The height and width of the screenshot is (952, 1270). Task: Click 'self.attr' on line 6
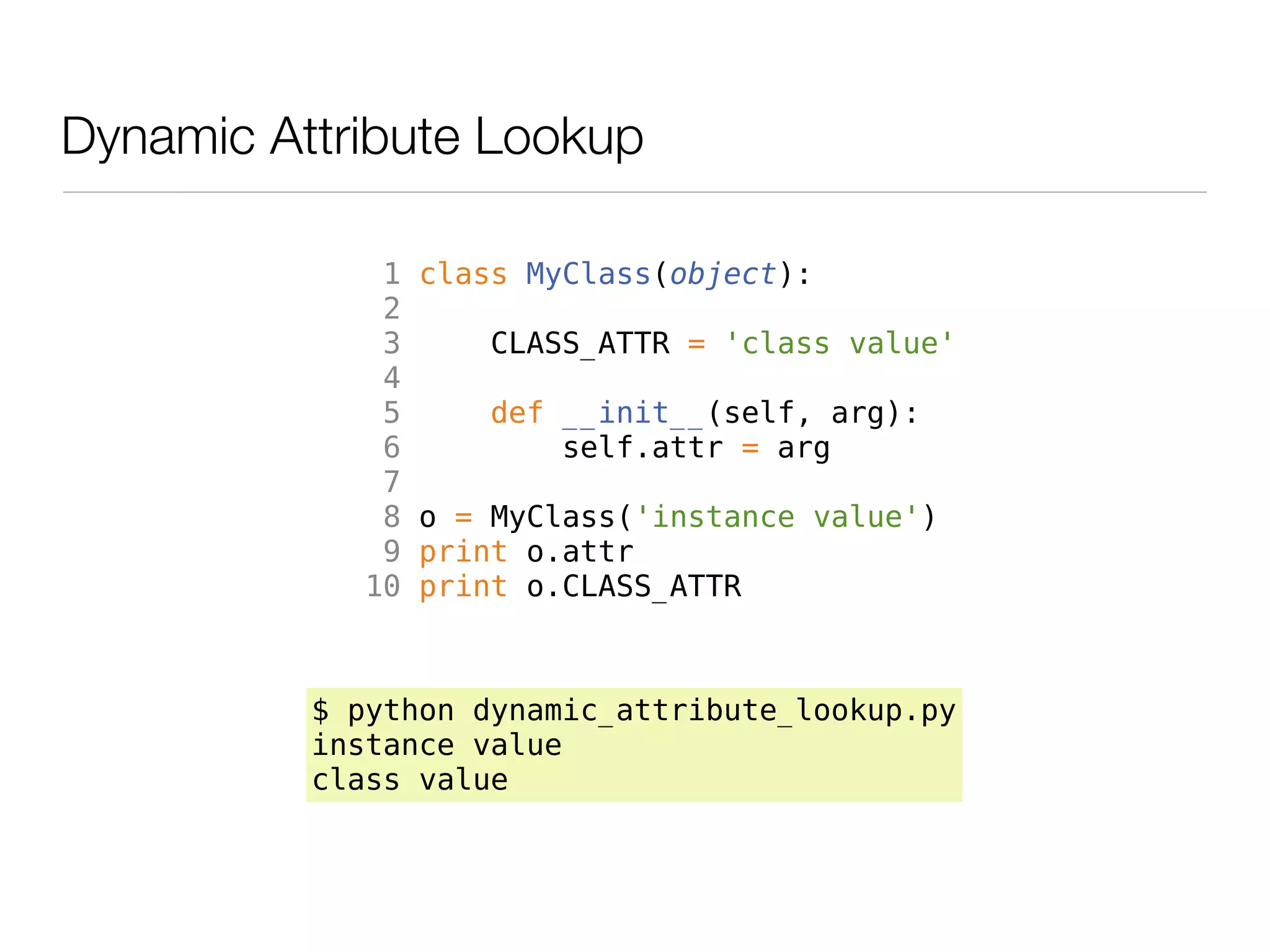tap(642, 447)
